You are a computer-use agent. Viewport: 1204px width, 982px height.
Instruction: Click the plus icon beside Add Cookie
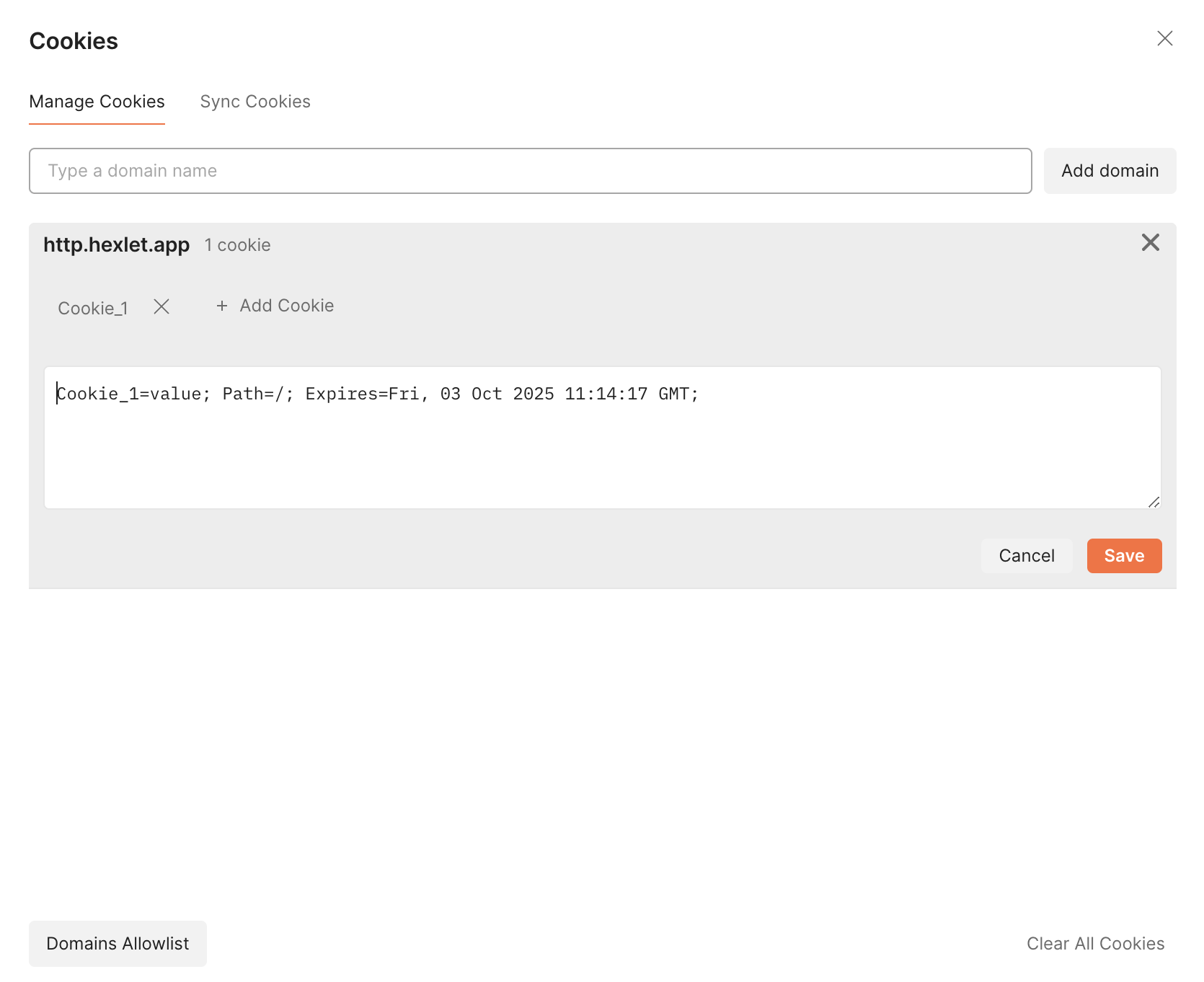[222, 306]
